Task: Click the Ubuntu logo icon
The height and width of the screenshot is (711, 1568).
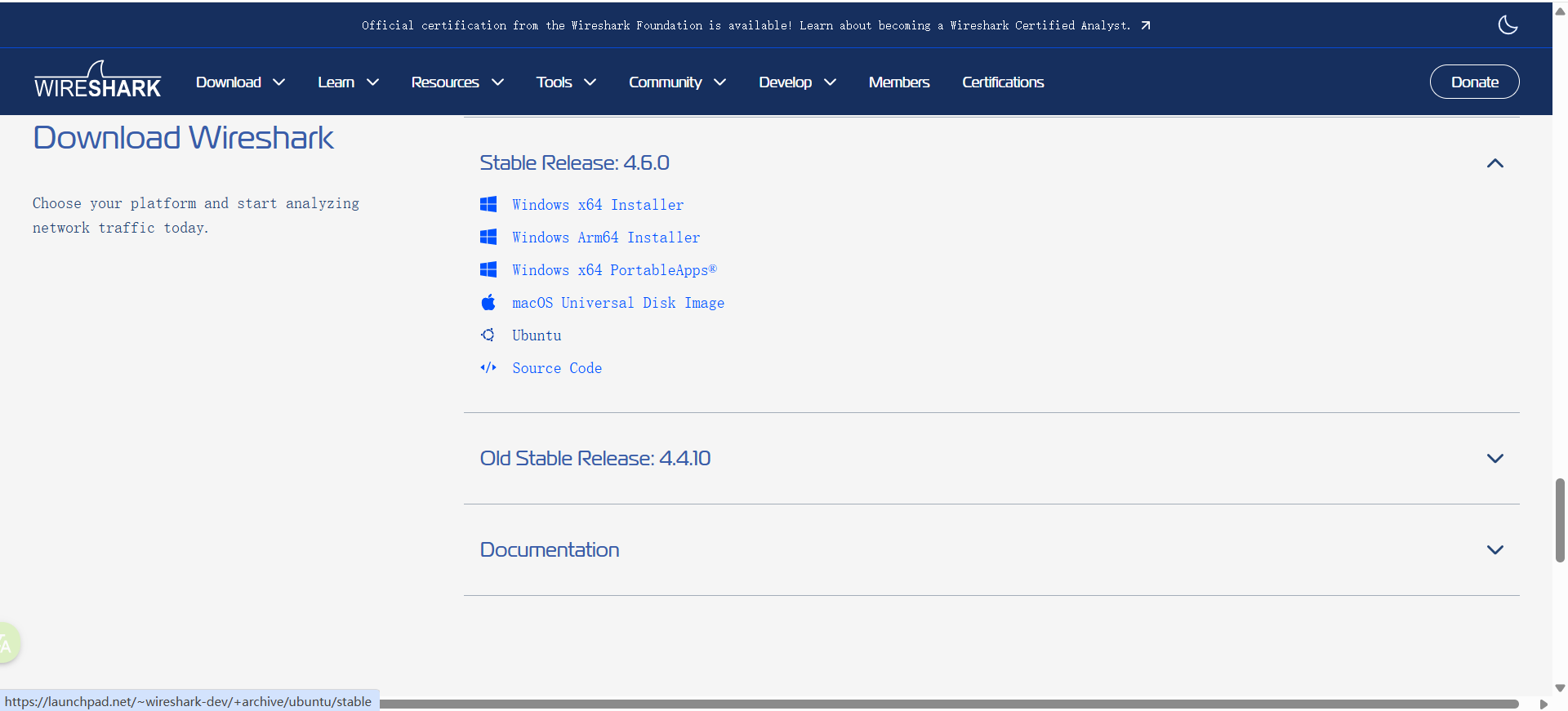Action: [488, 335]
